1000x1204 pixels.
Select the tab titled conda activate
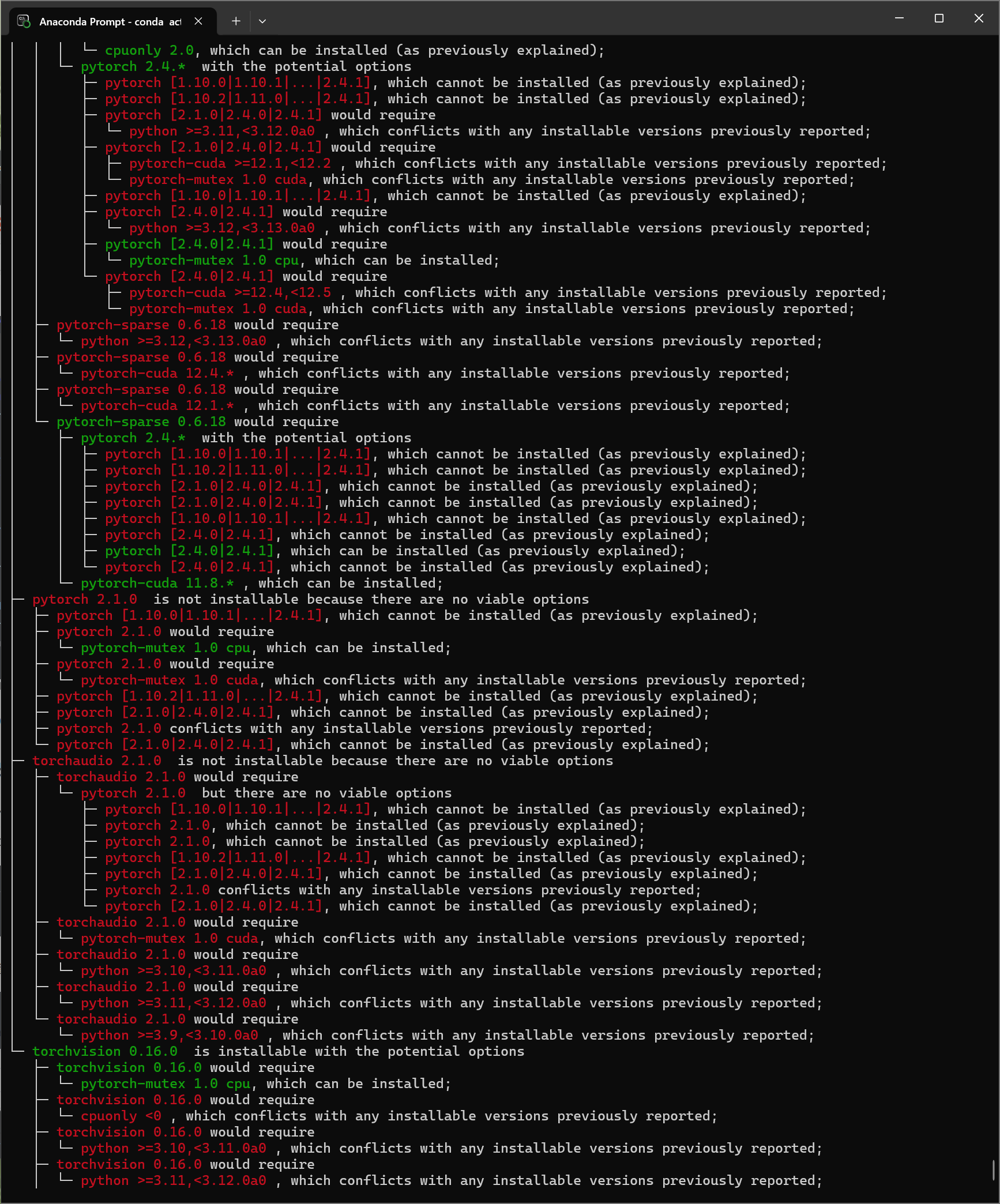pos(110,21)
